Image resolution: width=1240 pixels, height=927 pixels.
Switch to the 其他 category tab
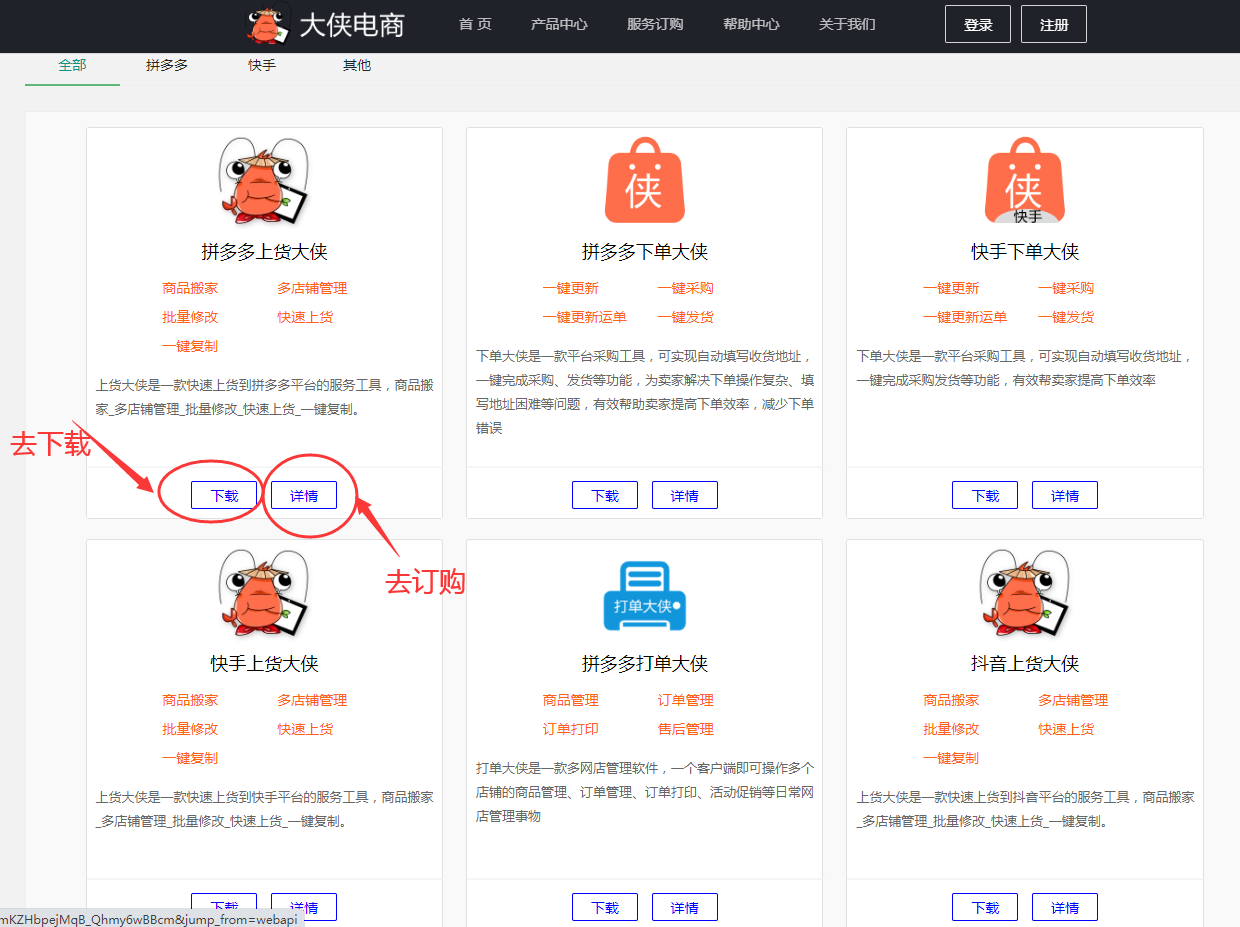point(357,65)
